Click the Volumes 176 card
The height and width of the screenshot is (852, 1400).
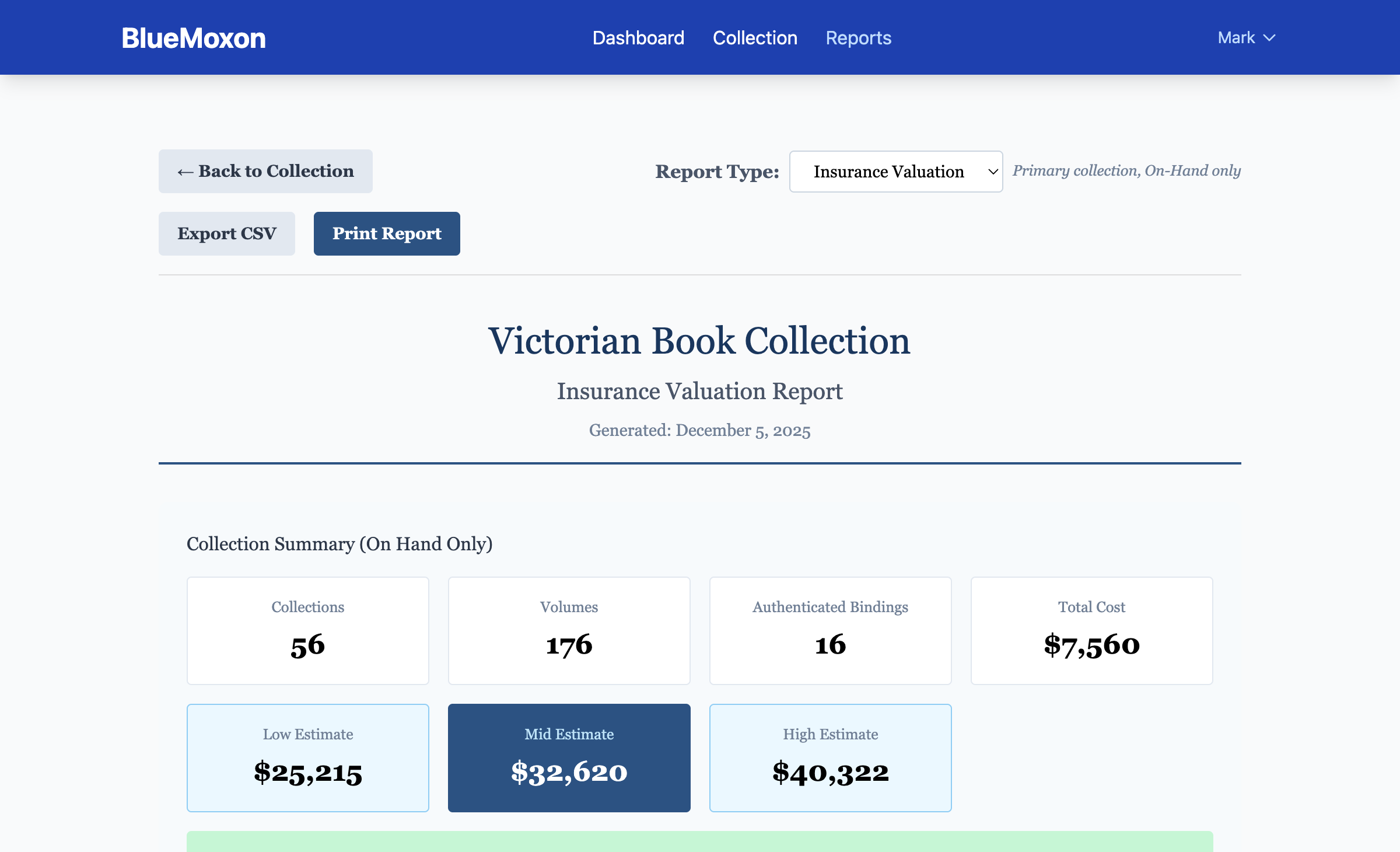[x=569, y=630]
